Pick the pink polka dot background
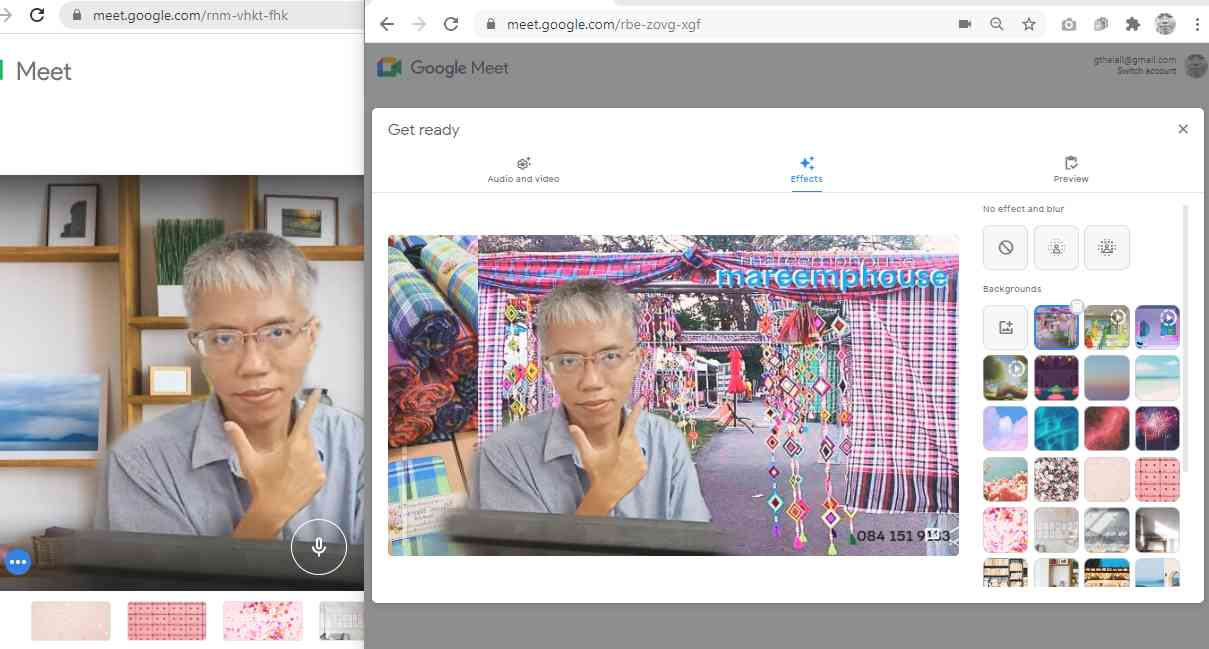 1157,479
